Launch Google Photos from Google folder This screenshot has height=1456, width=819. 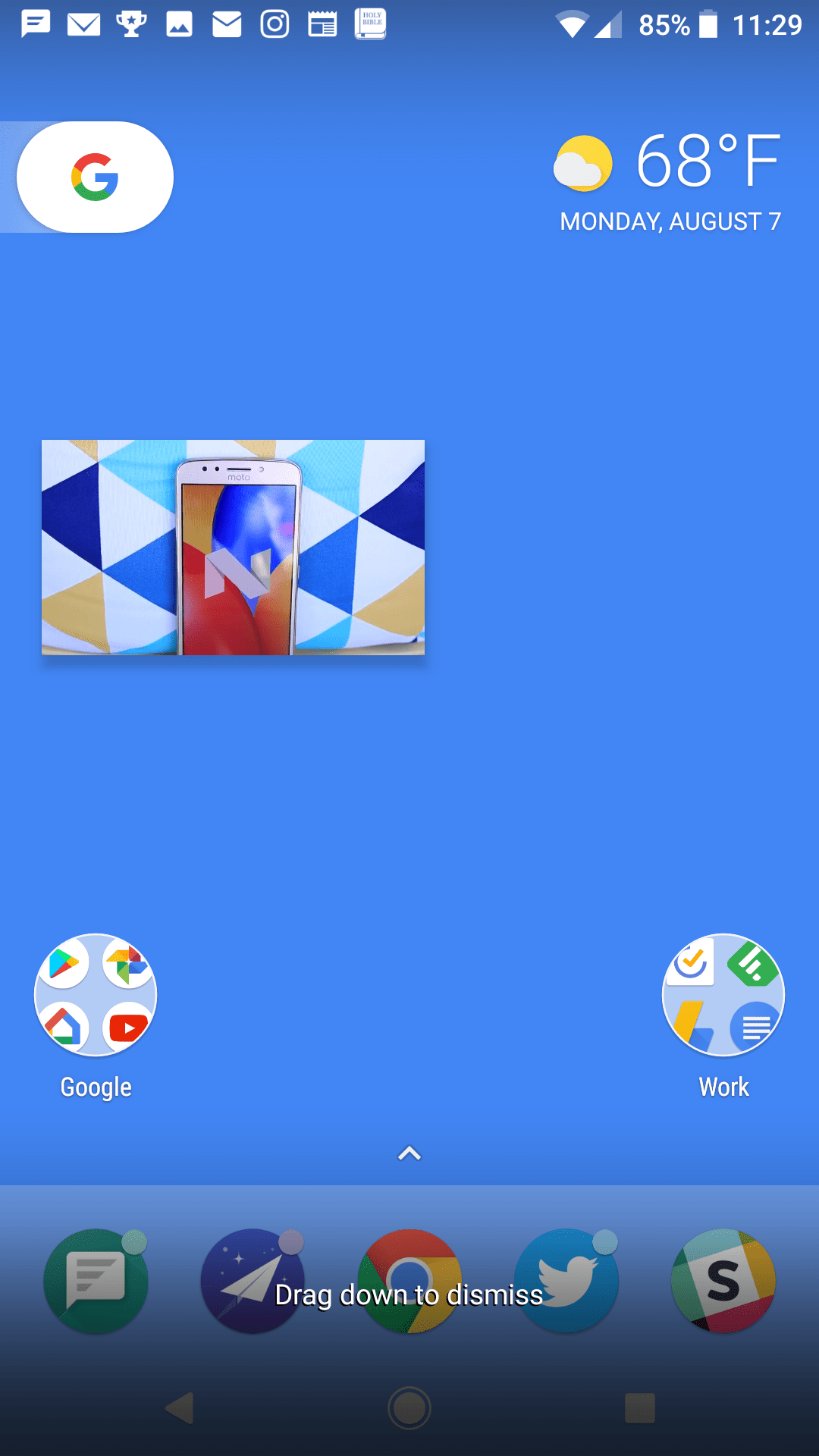click(x=127, y=963)
